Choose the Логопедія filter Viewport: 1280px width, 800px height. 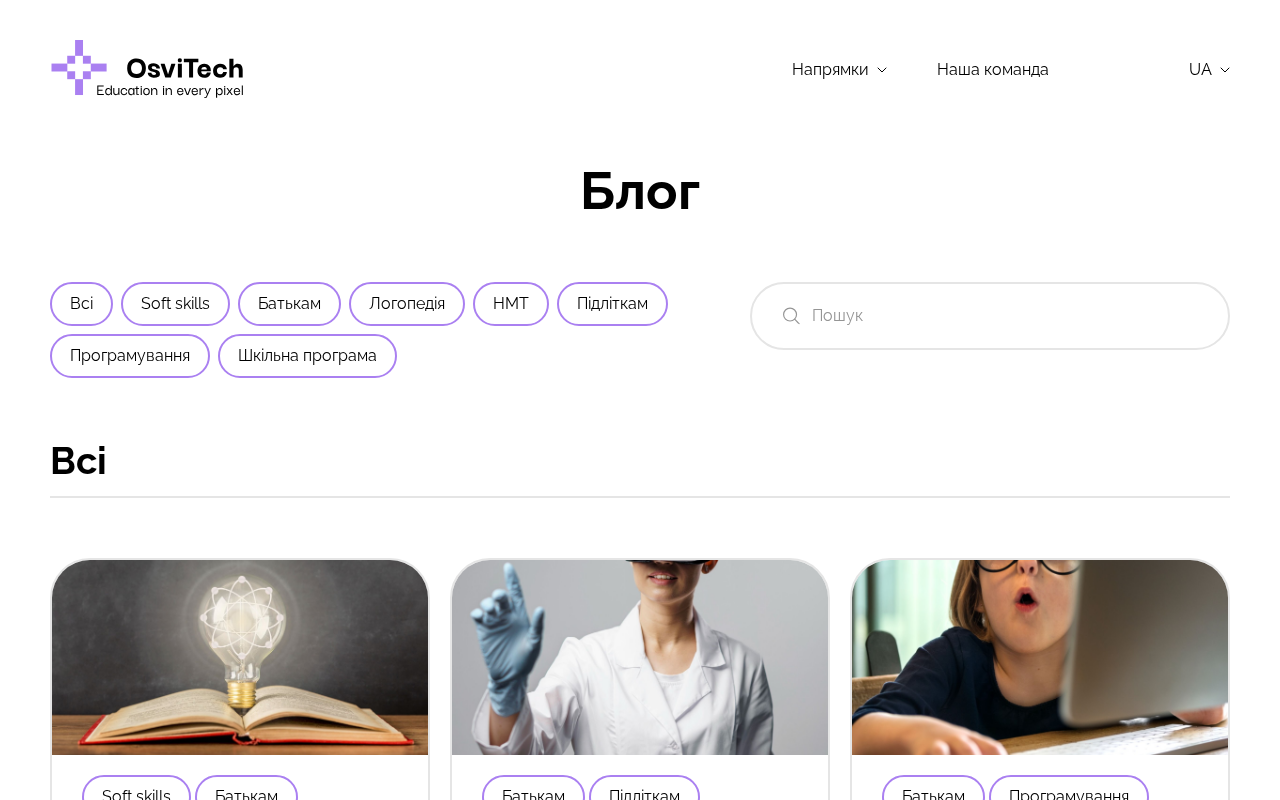(407, 304)
